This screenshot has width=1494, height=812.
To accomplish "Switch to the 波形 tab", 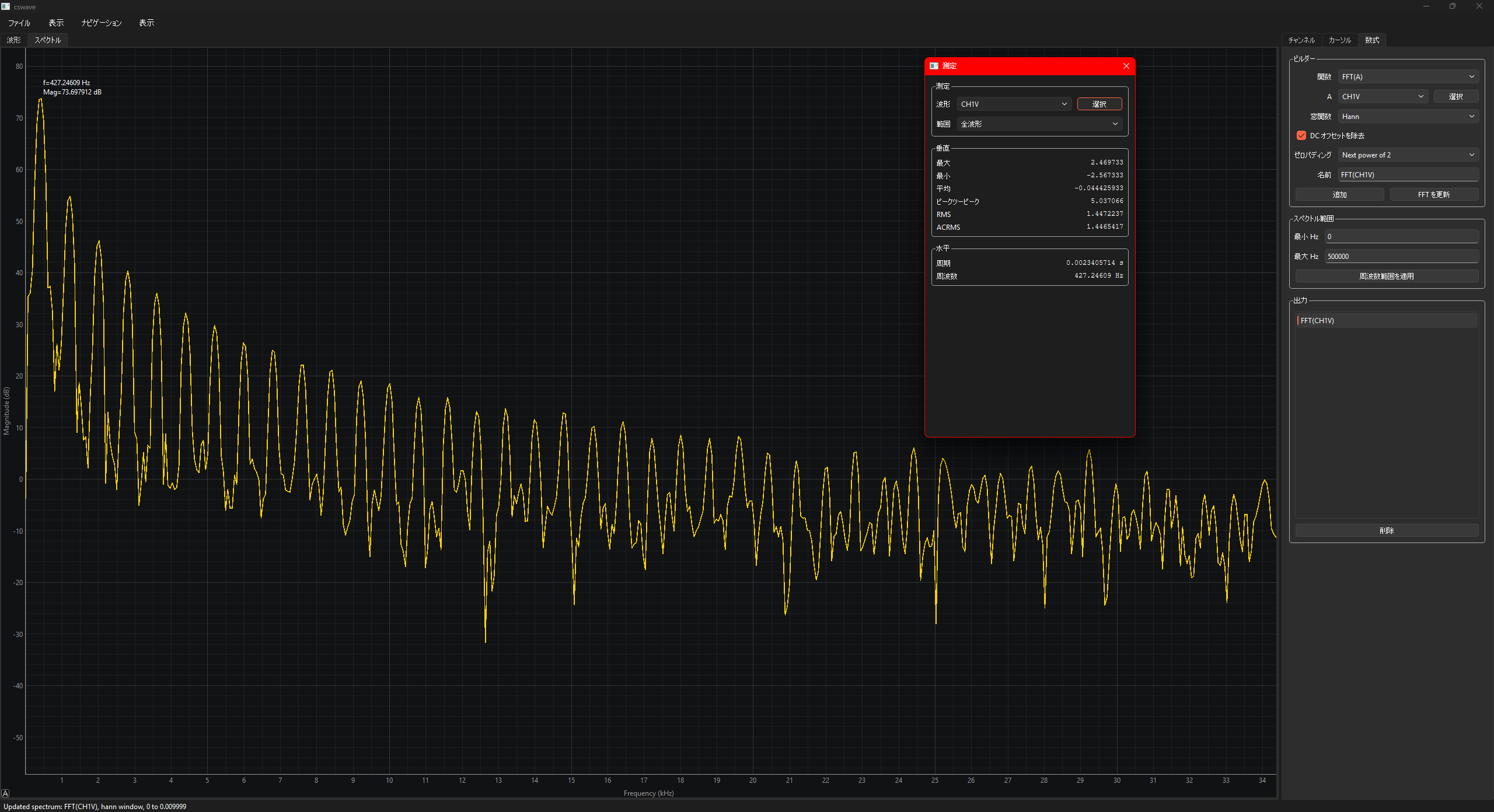I will click(13, 40).
